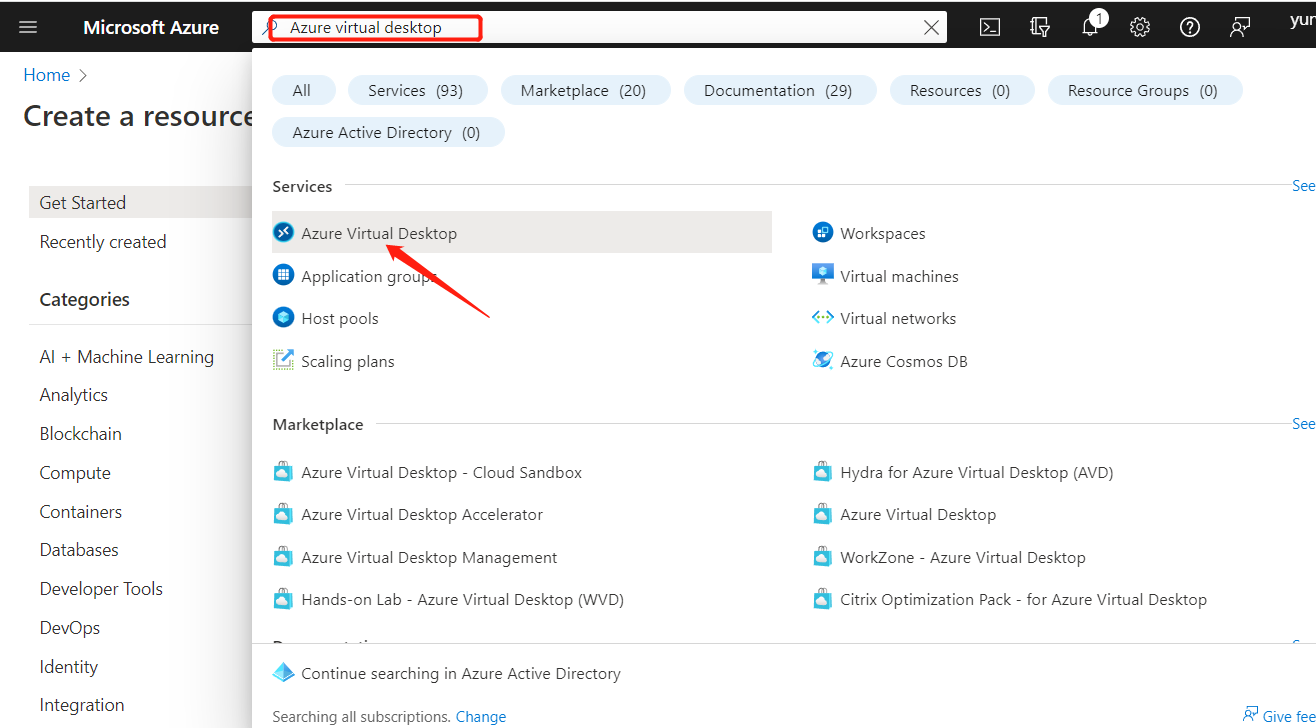Go to the Home breadcrumb
This screenshot has width=1316, height=728.
[47, 75]
